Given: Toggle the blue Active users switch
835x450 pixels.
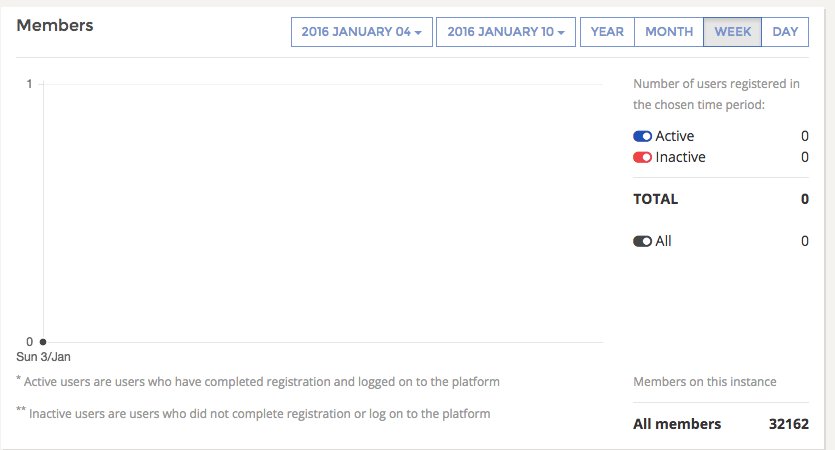Looking at the screenshot, I should pyautogui.click(x=642, y=136).
